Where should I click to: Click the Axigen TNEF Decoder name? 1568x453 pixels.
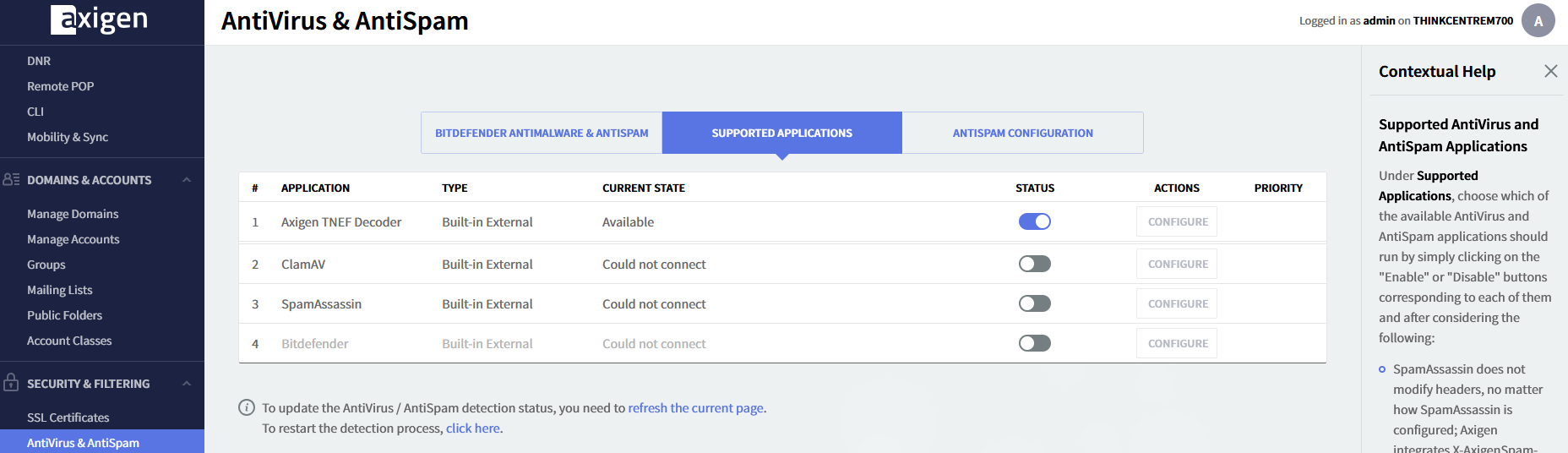(341, 221)
